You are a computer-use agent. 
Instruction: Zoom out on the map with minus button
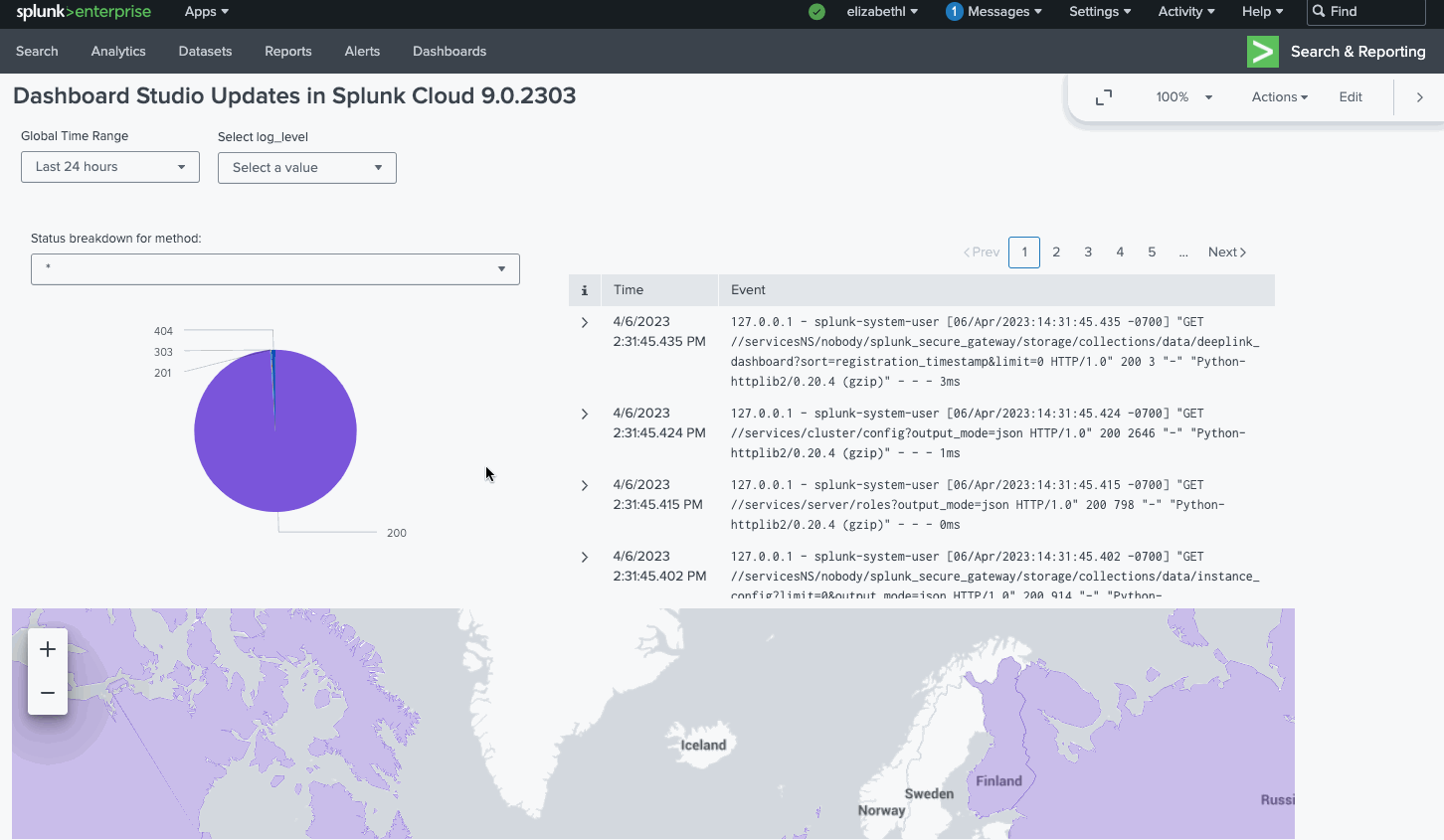coord(48,693)
